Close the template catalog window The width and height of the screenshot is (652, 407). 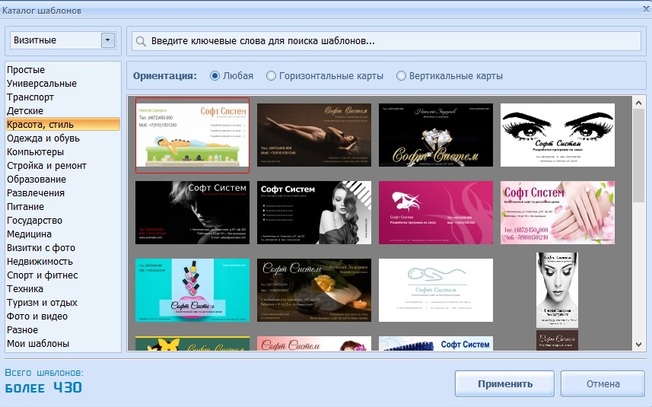tap(639, 9)
